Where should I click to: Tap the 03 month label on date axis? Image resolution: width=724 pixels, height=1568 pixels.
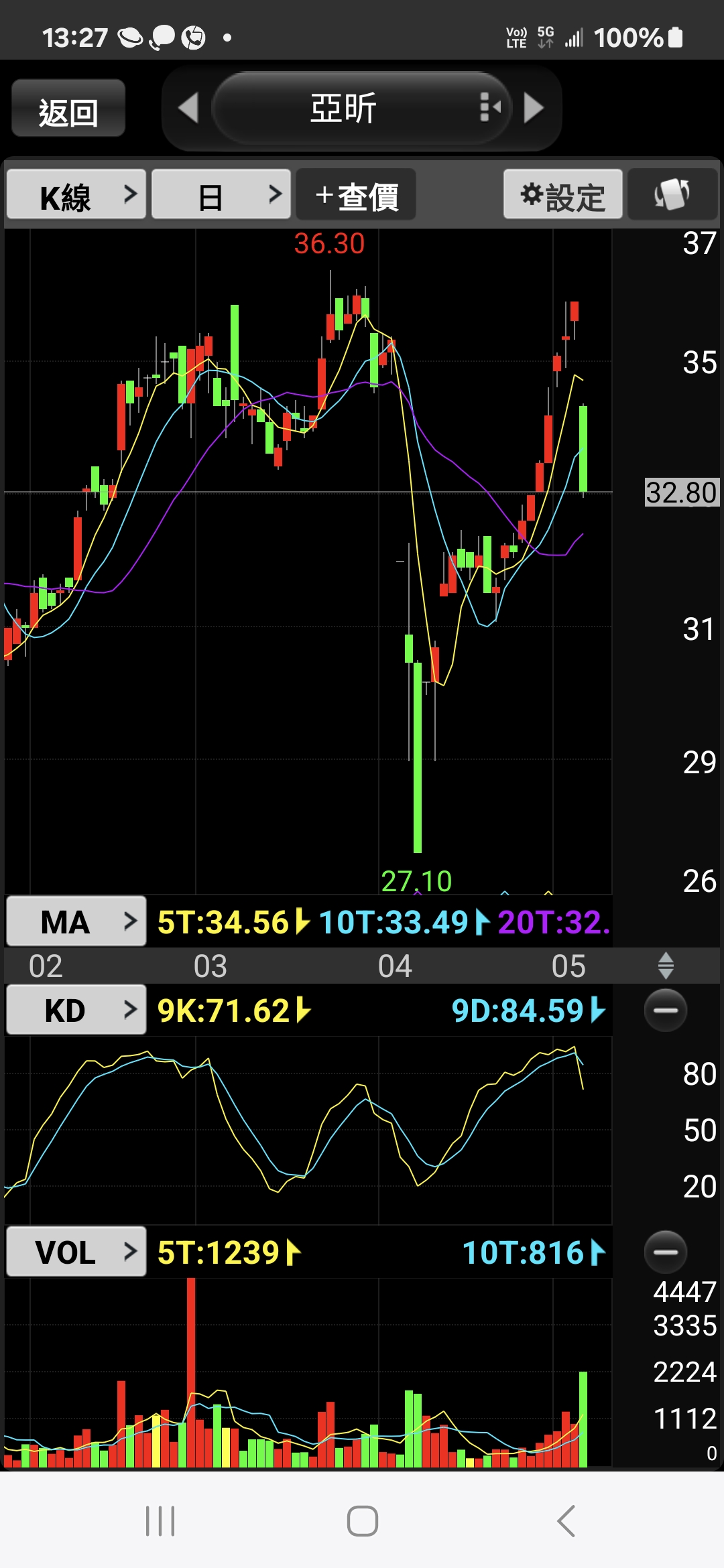click(210, 966)
